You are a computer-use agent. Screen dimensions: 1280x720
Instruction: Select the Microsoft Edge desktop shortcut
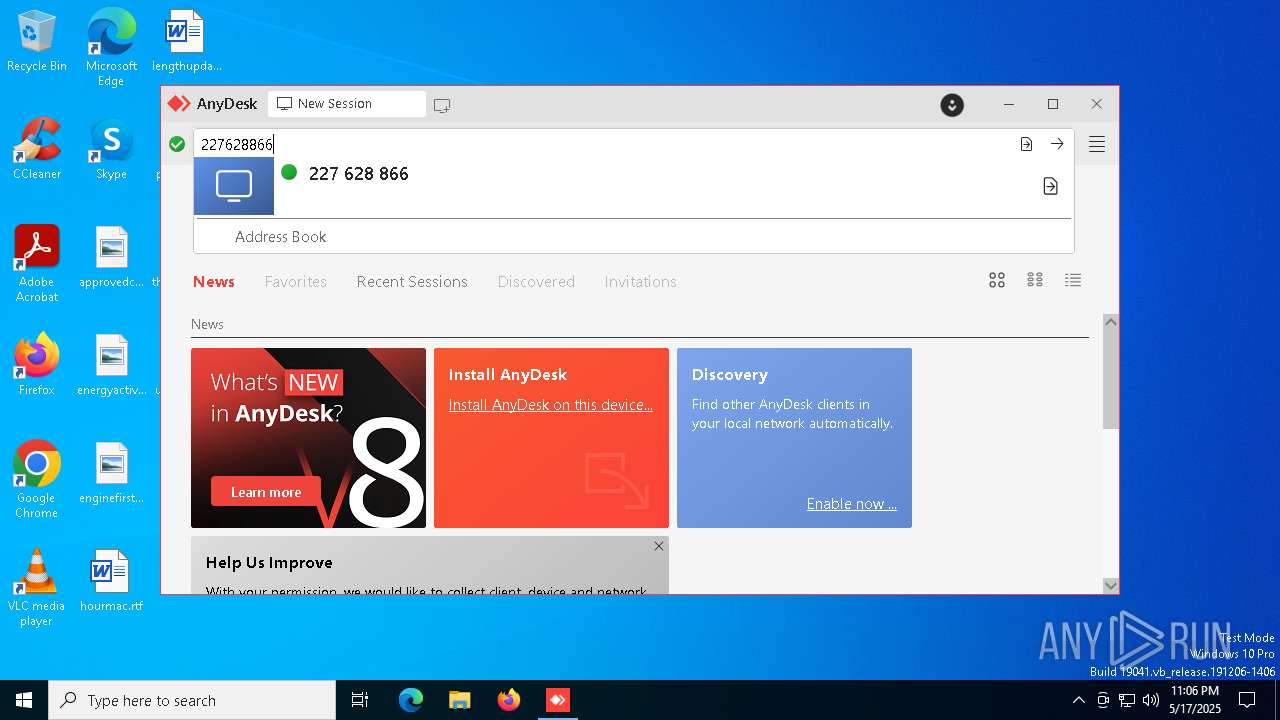(x=111, y=48)
